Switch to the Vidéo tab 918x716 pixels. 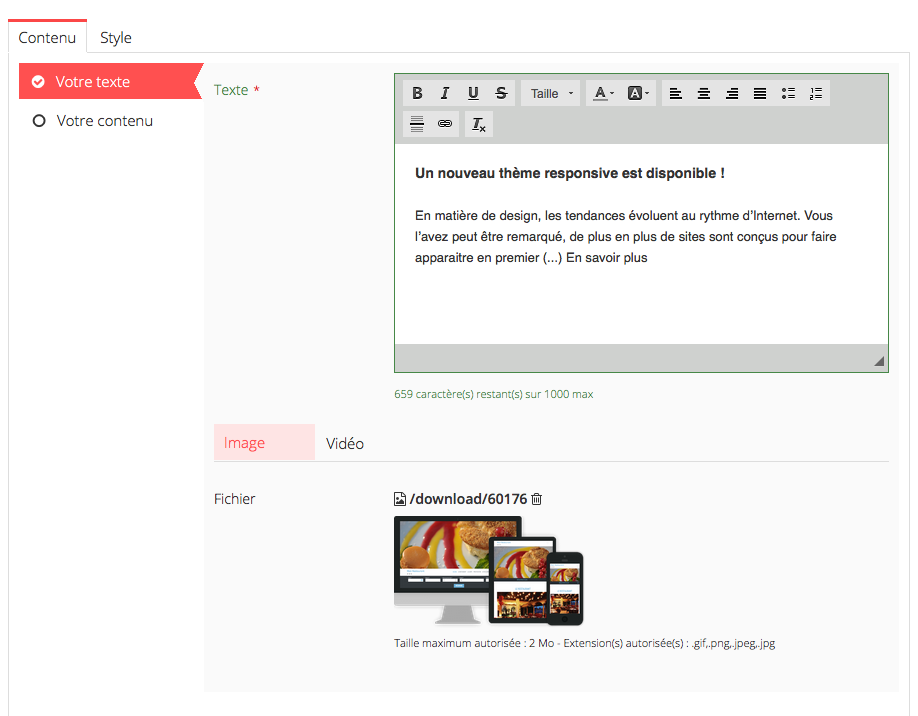tap(345, 443)
